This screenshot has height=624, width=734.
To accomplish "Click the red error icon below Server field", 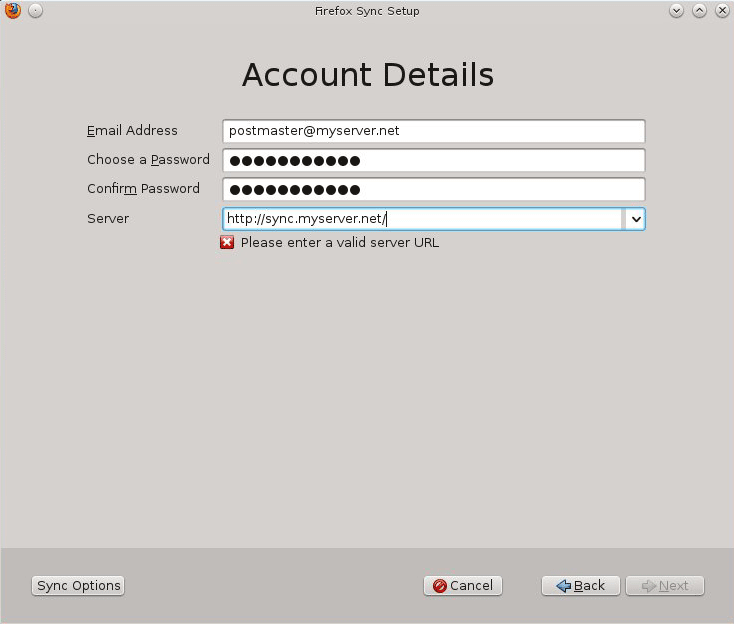I will (x=227, y=242).
